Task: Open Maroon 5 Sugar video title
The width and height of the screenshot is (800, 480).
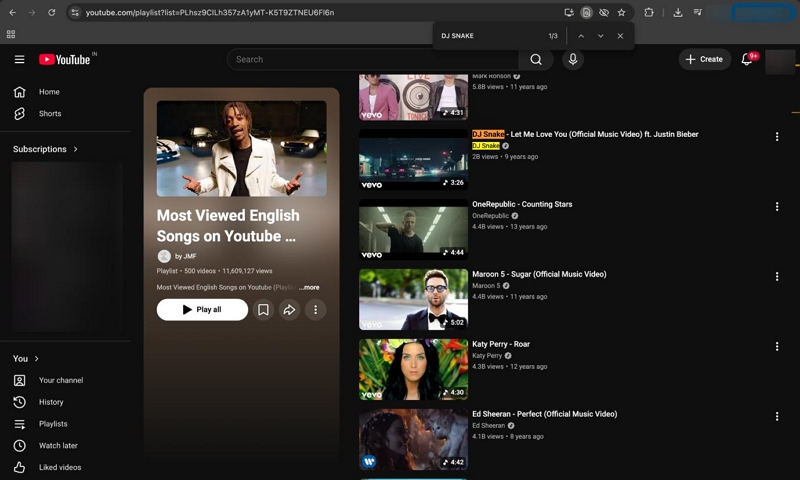Action: click(539, 274)
